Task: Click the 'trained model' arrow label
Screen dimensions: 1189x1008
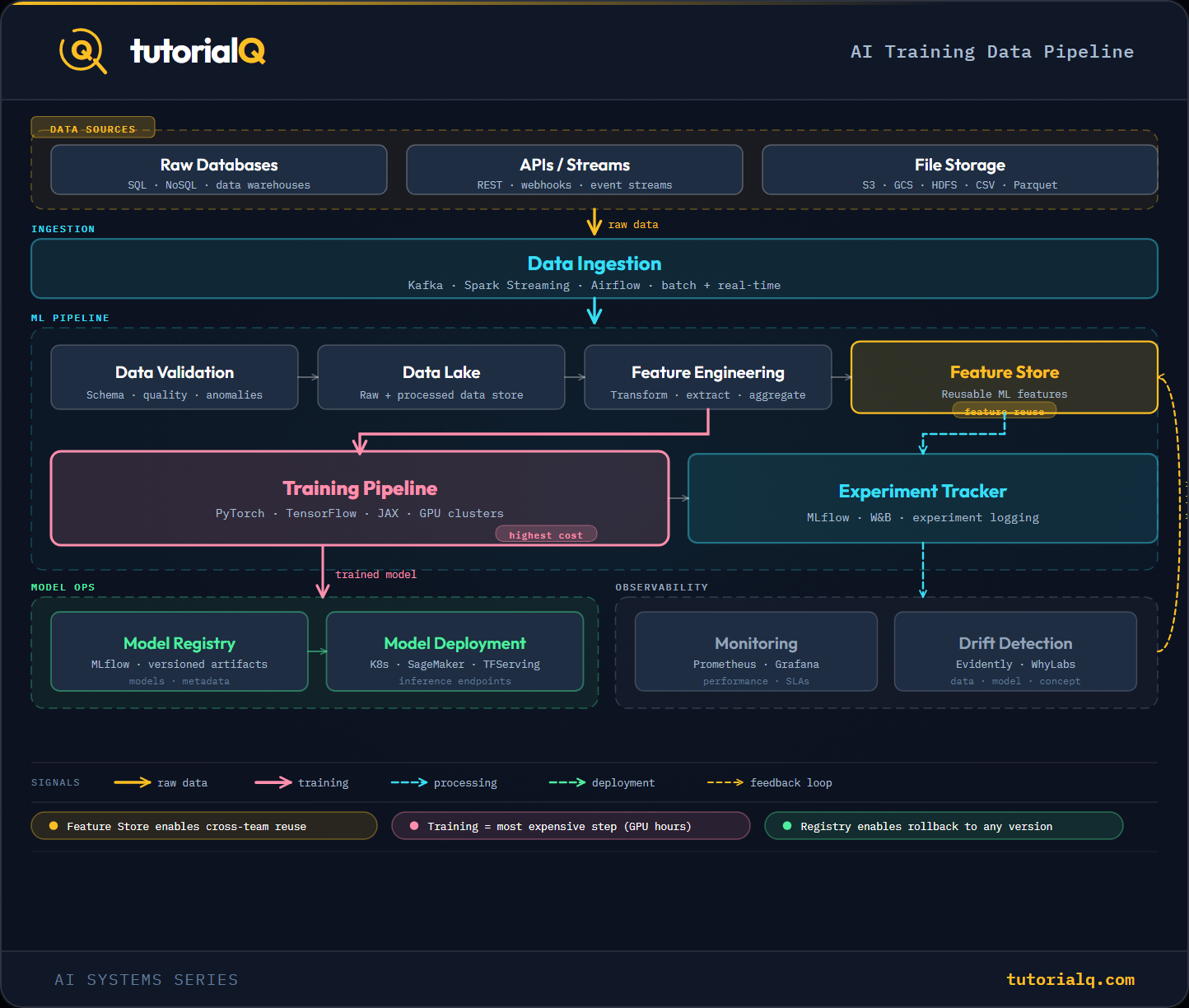Action: (x=376, y=574)
